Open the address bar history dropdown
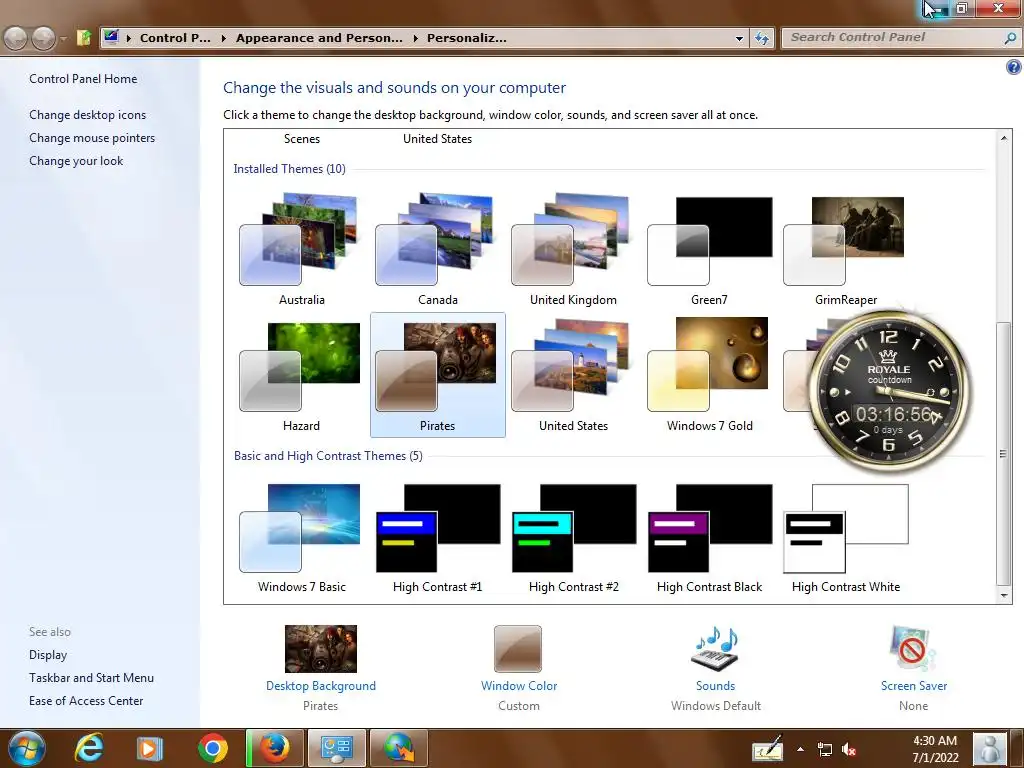The image size is (1024, 768). [x=739, y=38]
